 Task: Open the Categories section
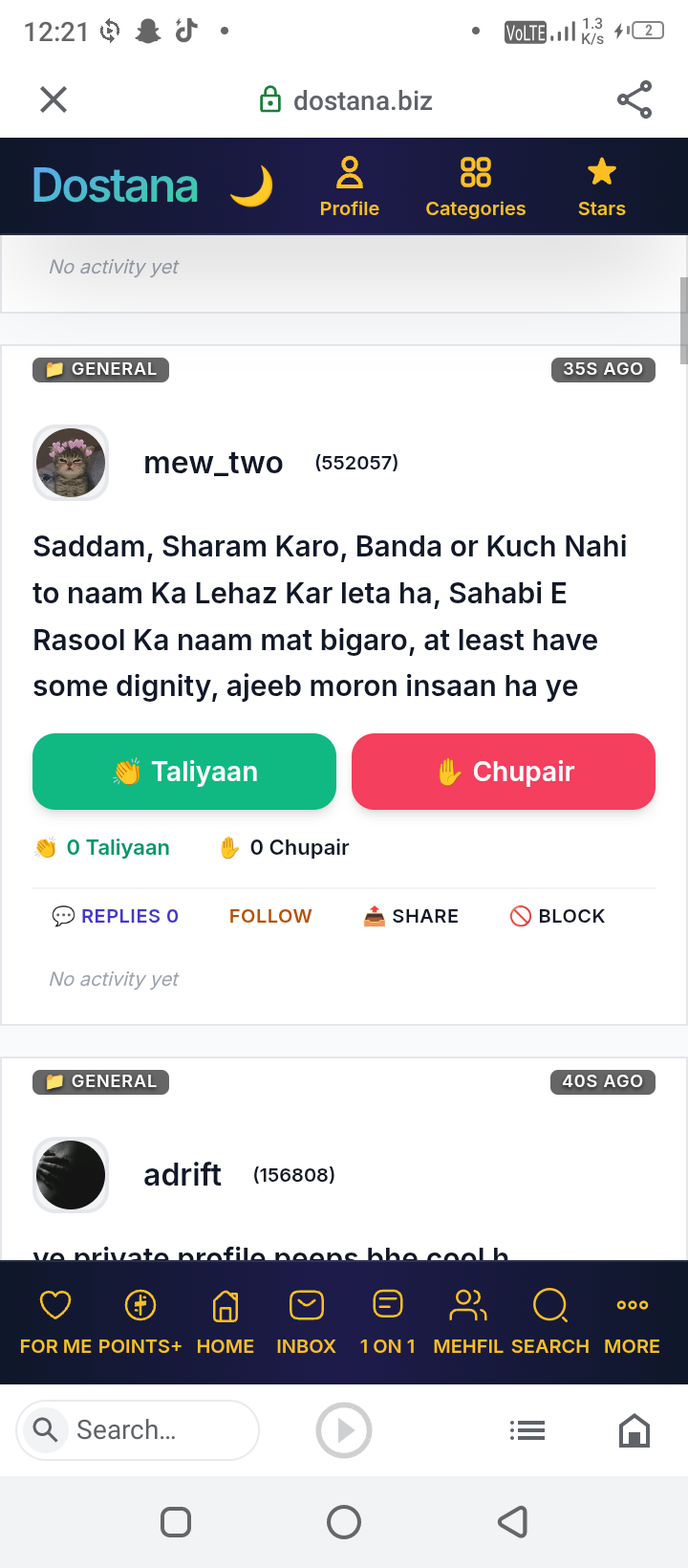coord(476,186)
